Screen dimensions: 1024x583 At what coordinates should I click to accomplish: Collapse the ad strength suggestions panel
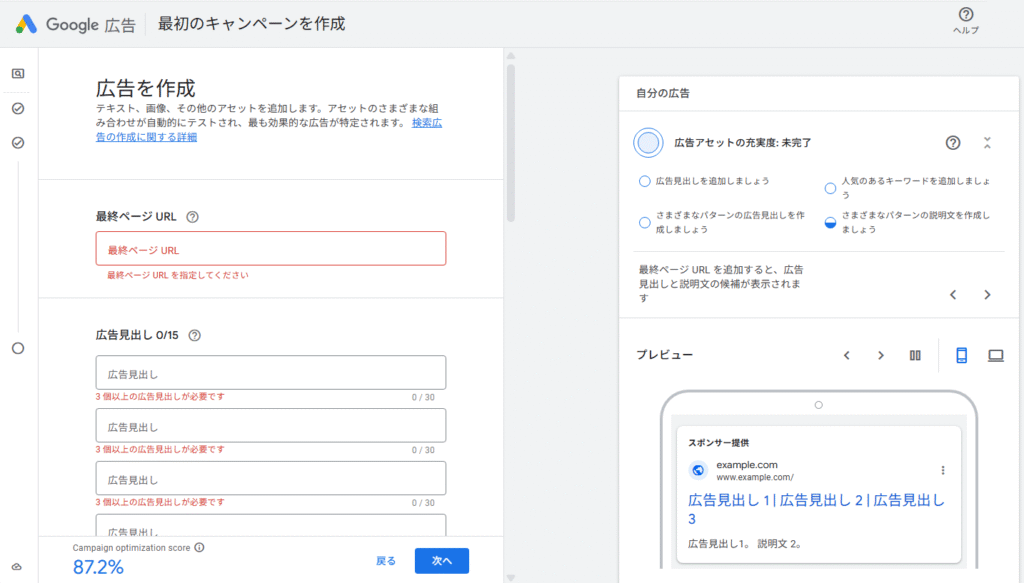(x=985, y=143)
